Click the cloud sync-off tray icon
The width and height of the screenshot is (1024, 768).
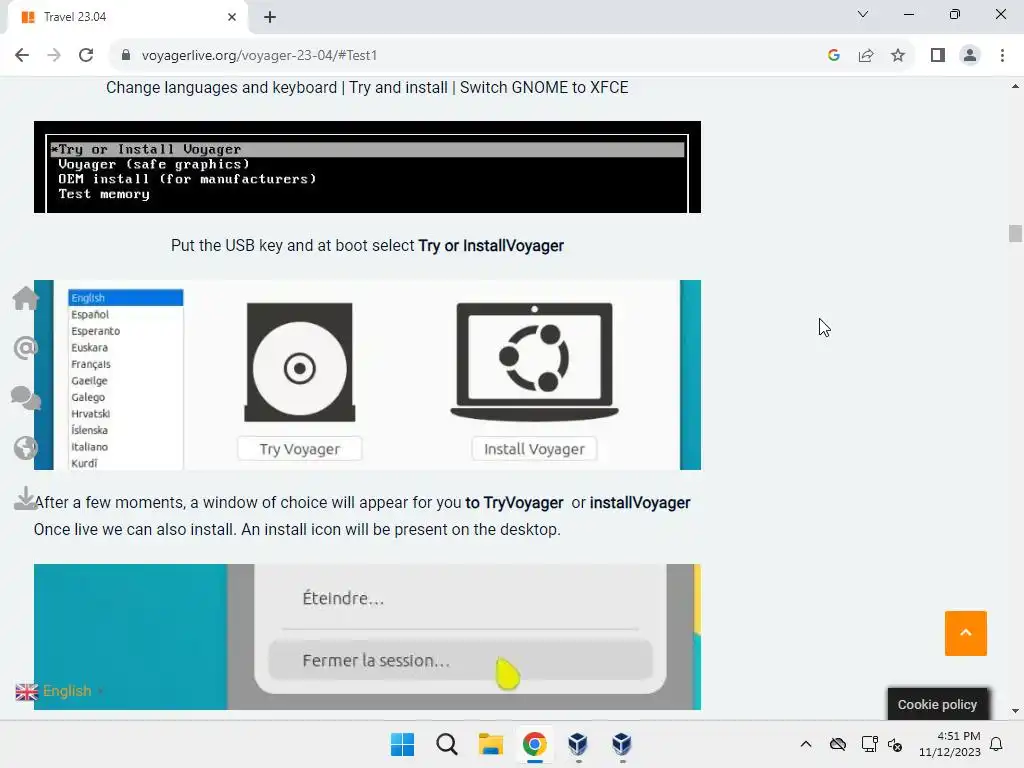838,744
